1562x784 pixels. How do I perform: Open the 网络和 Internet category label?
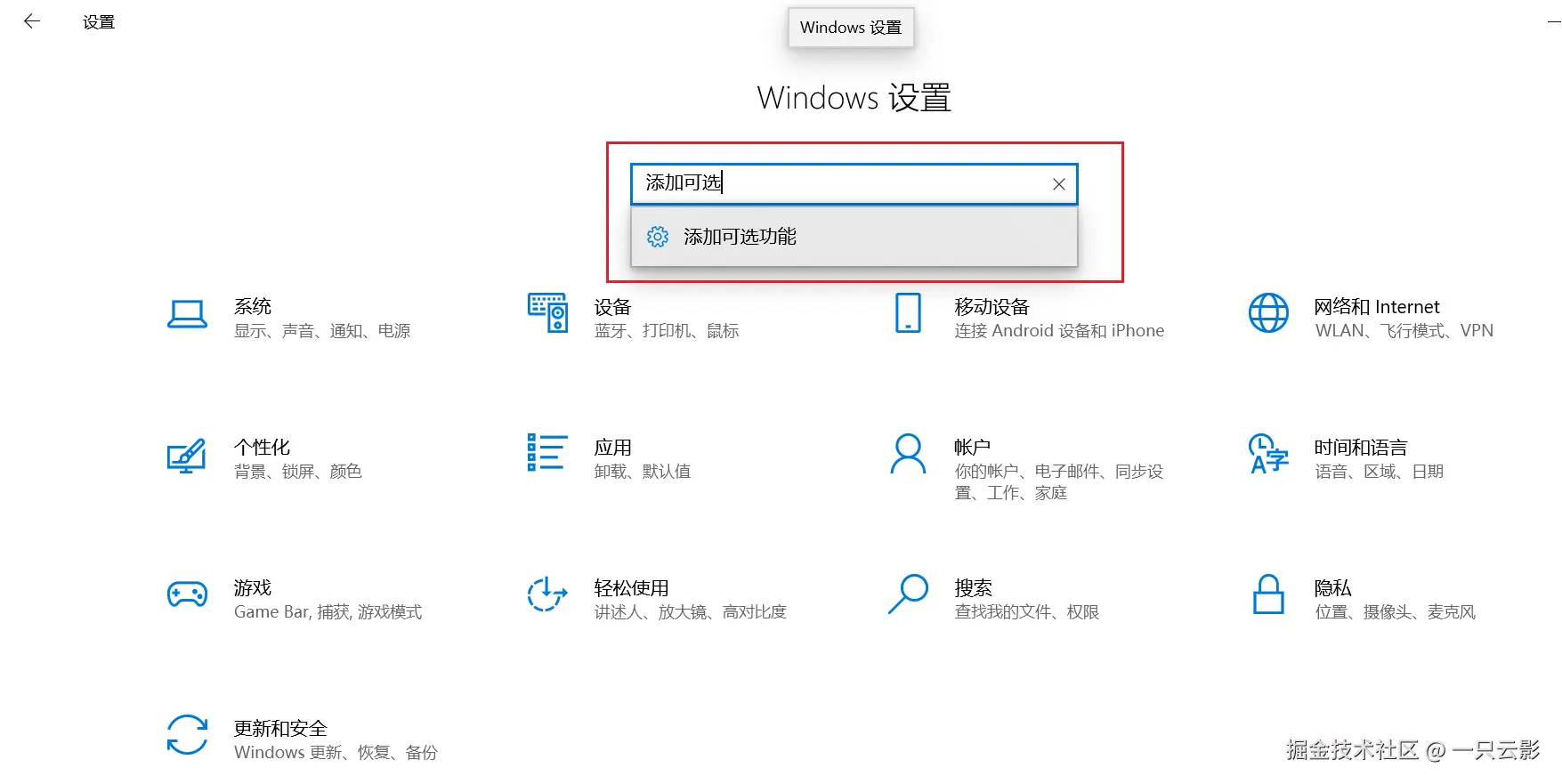(1377, 307)
